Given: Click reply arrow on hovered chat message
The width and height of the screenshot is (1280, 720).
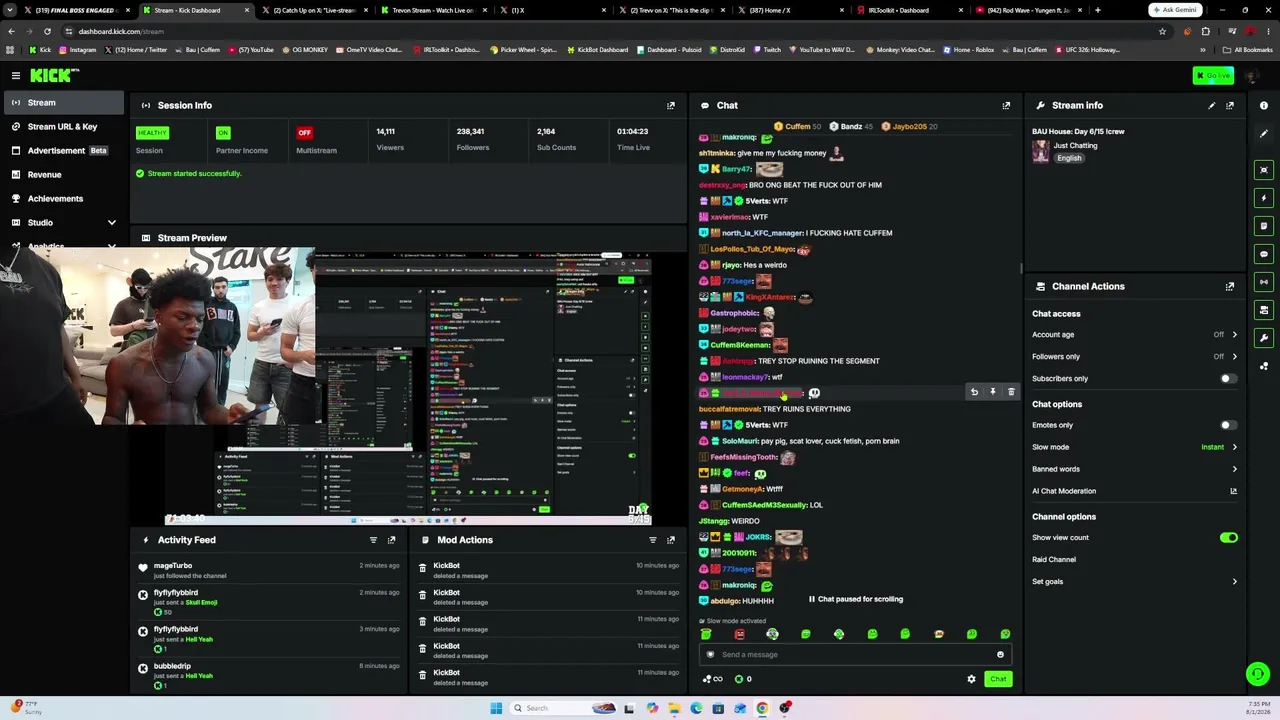Looking at the screenshot, I should [x=974, y=392].
